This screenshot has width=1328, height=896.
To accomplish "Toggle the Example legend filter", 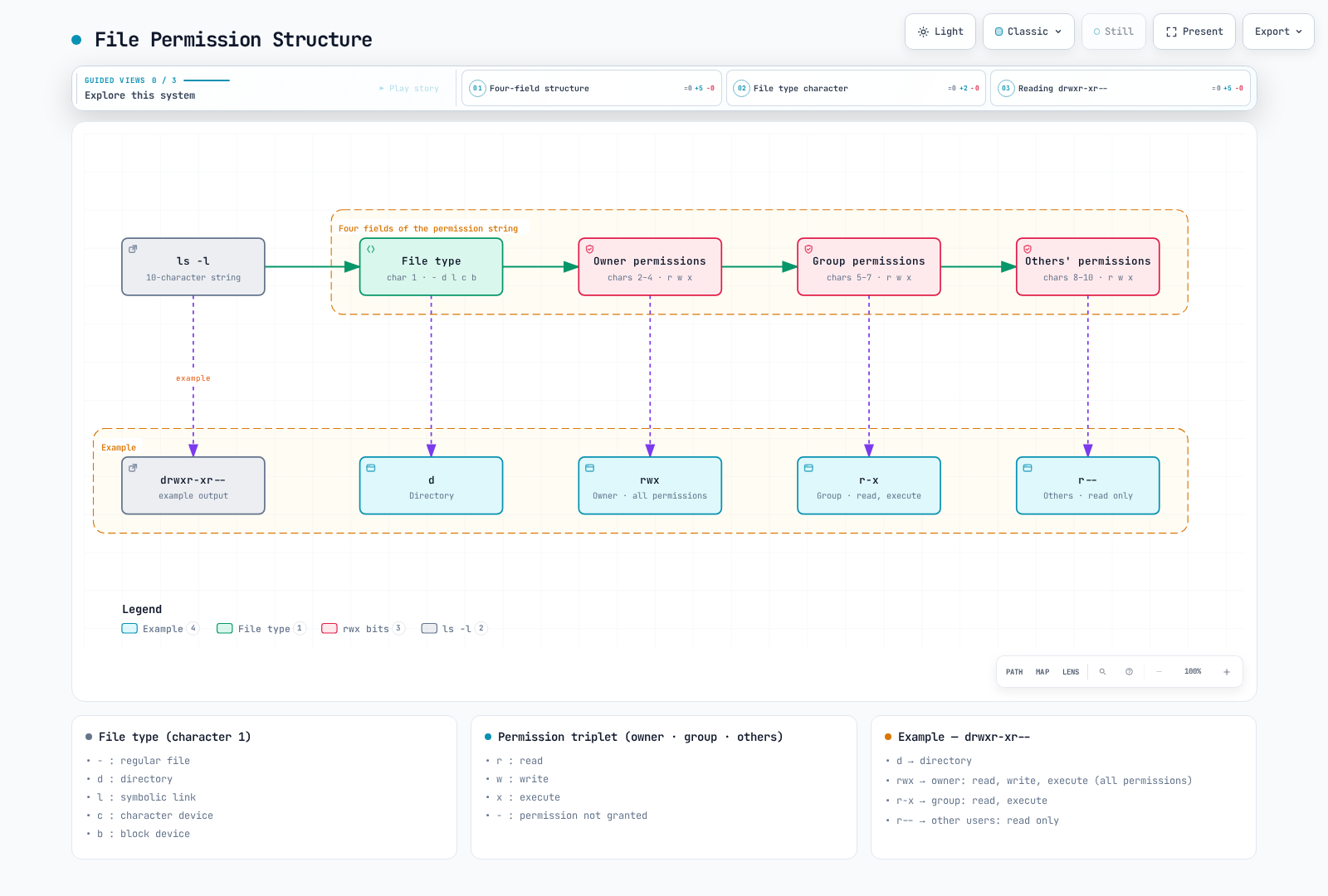I will 160,629.
